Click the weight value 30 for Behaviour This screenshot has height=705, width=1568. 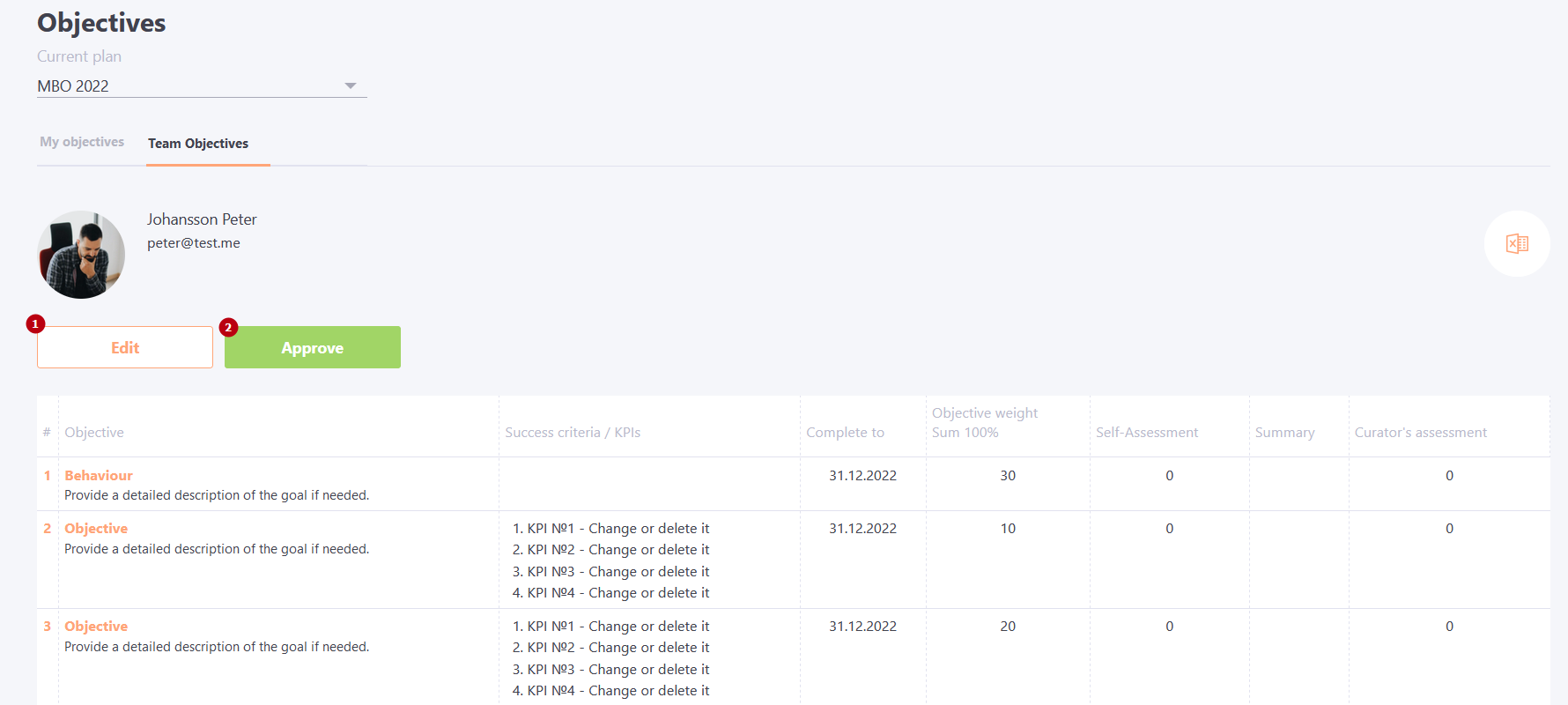coord(1008,475)
